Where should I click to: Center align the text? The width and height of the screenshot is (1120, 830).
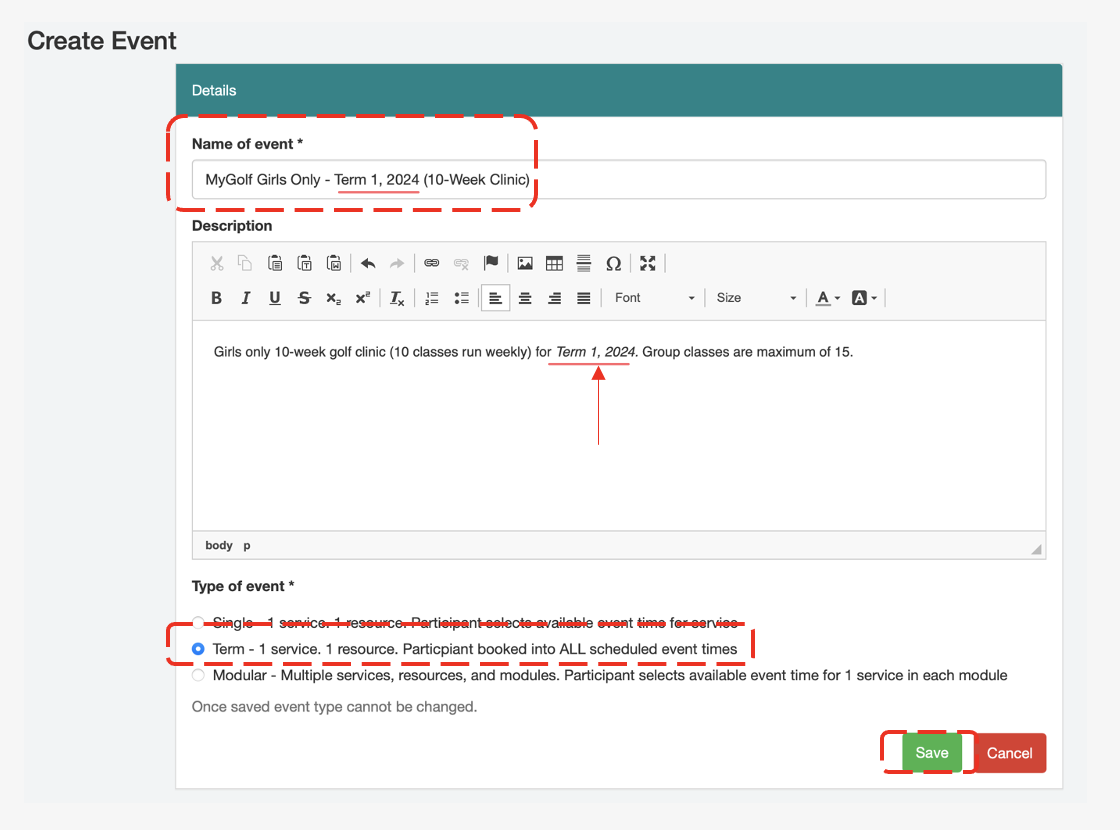(x=525, y=298)
